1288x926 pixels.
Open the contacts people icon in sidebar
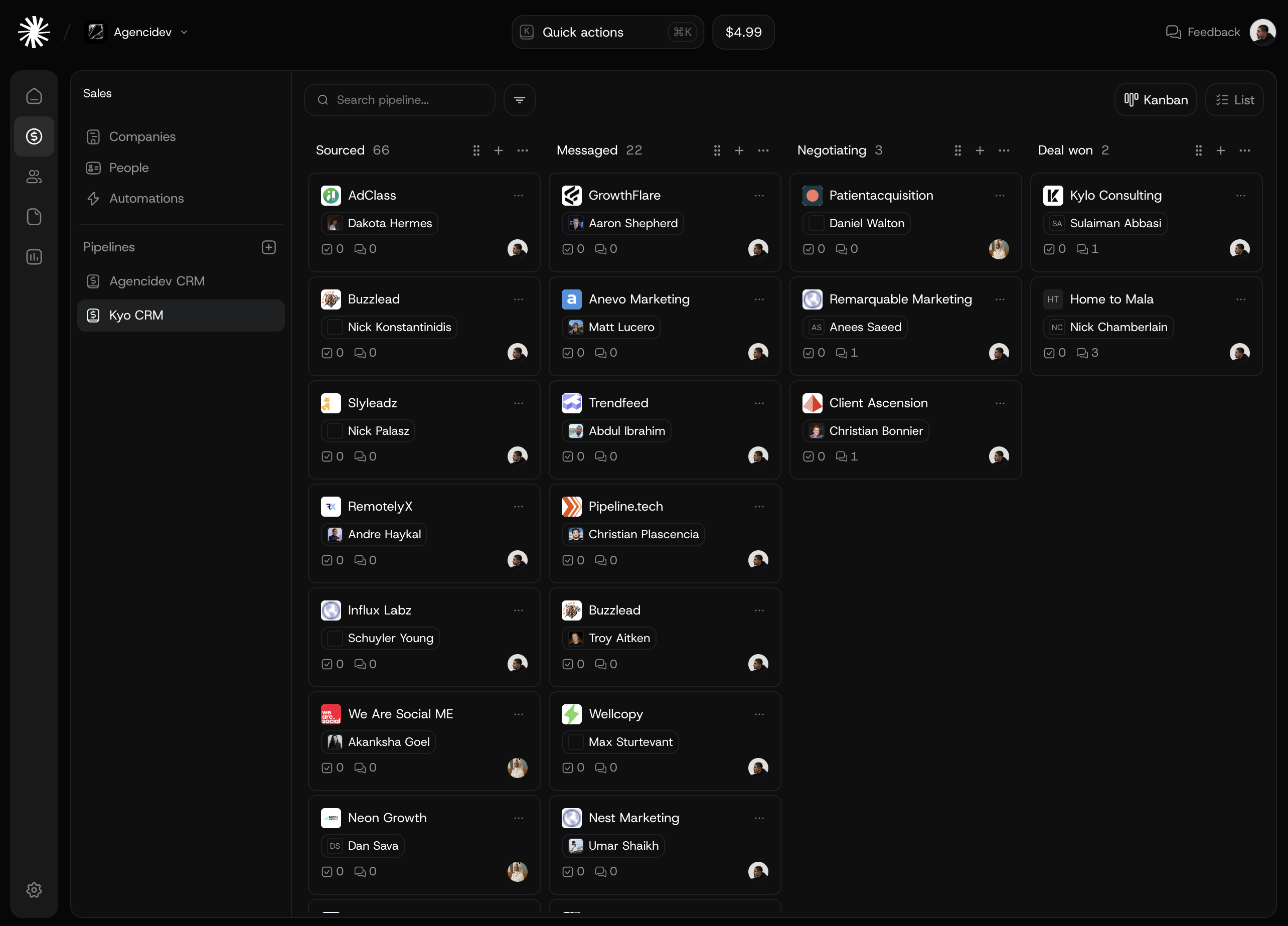[x=34, y=177]
